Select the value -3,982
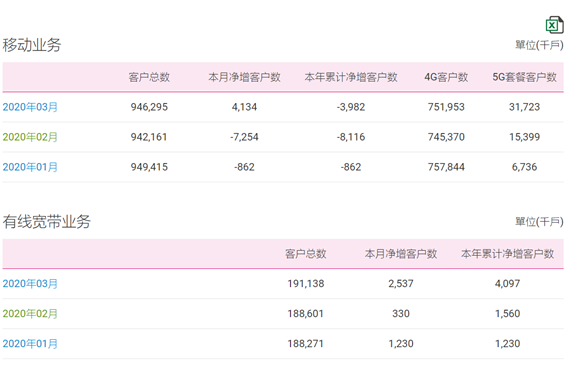The image size is (584, 365). pos(351,107)
